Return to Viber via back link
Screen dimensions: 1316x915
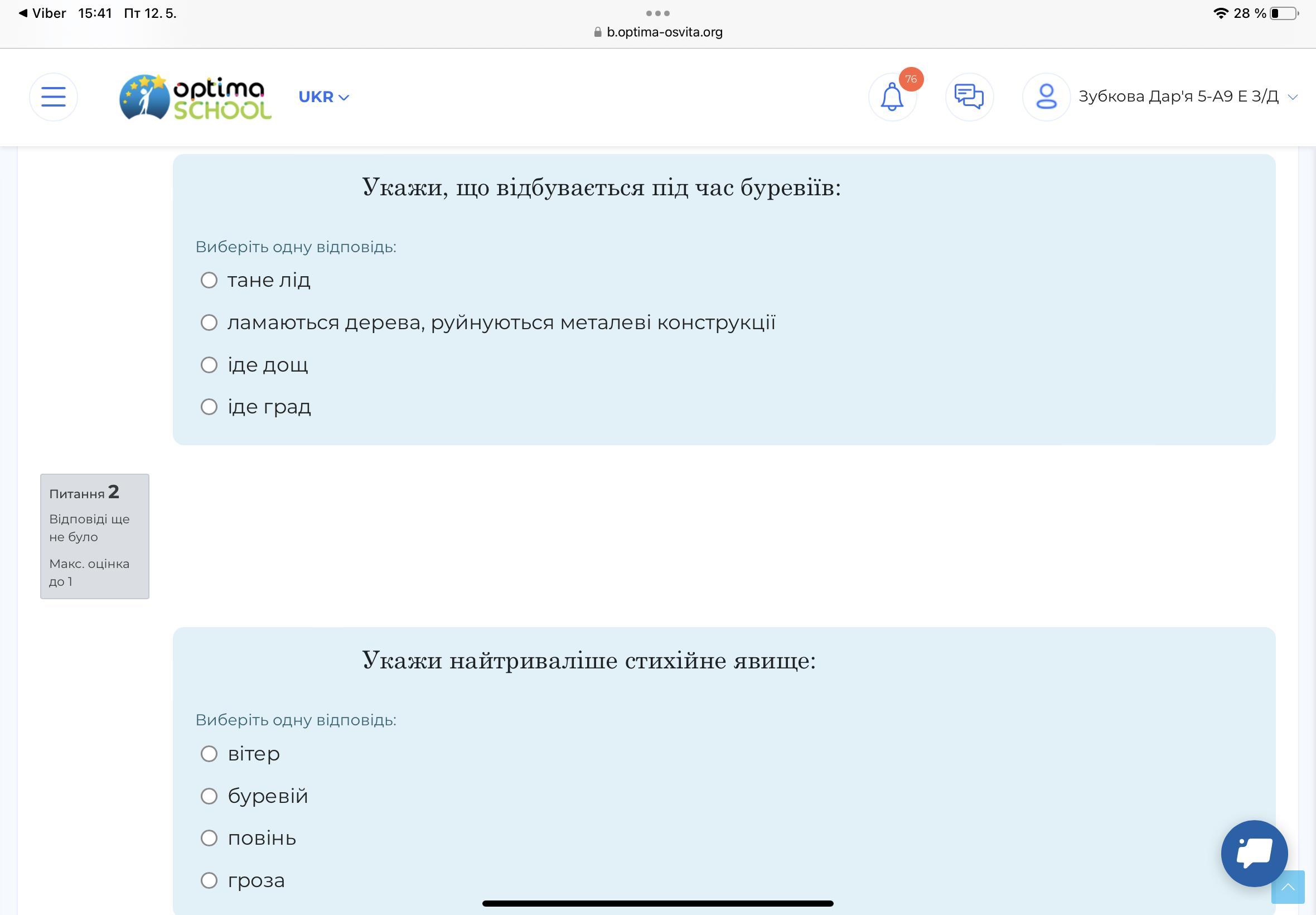pos(42,13)
